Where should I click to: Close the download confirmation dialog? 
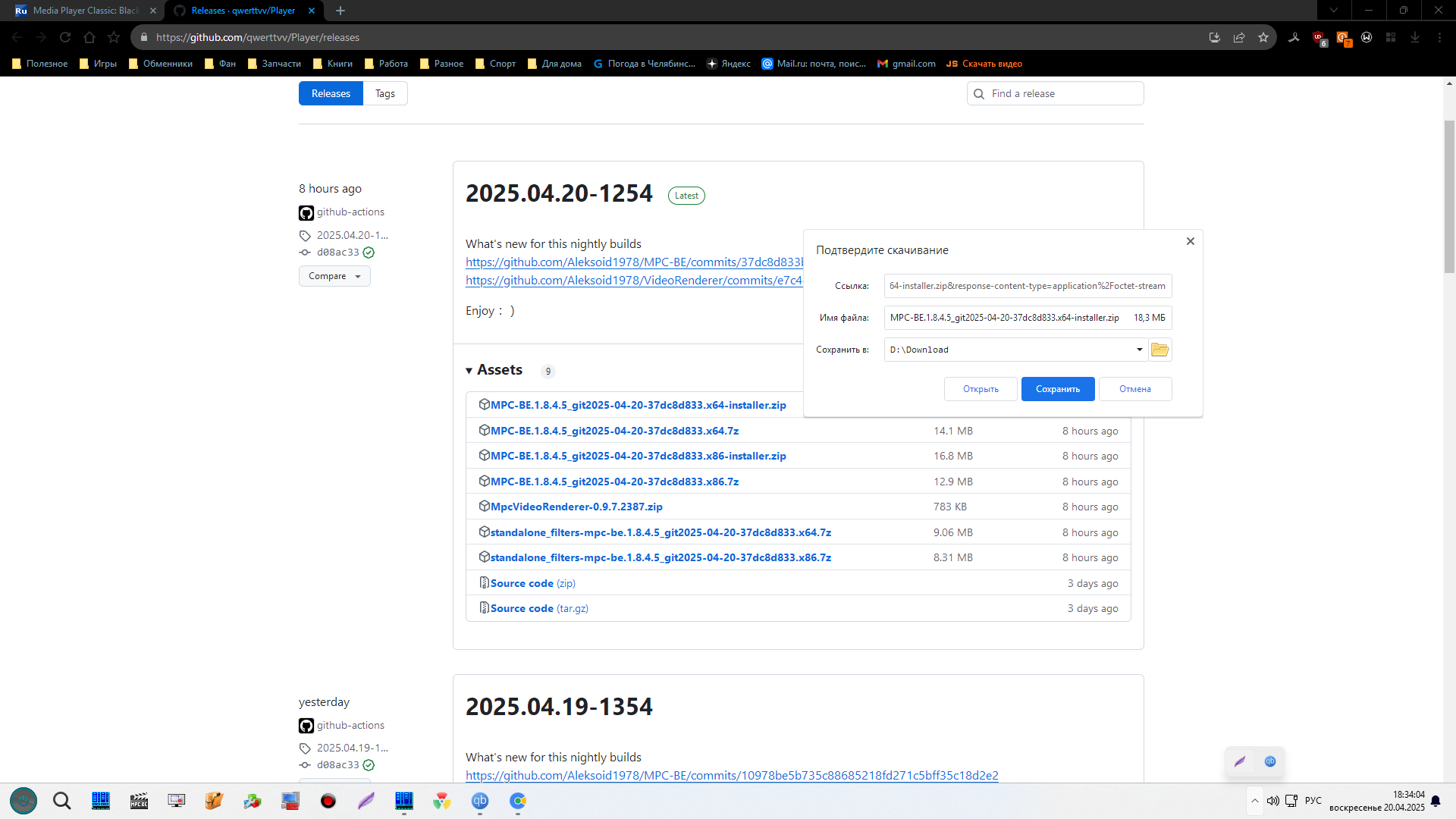(x=1191, y=241)
